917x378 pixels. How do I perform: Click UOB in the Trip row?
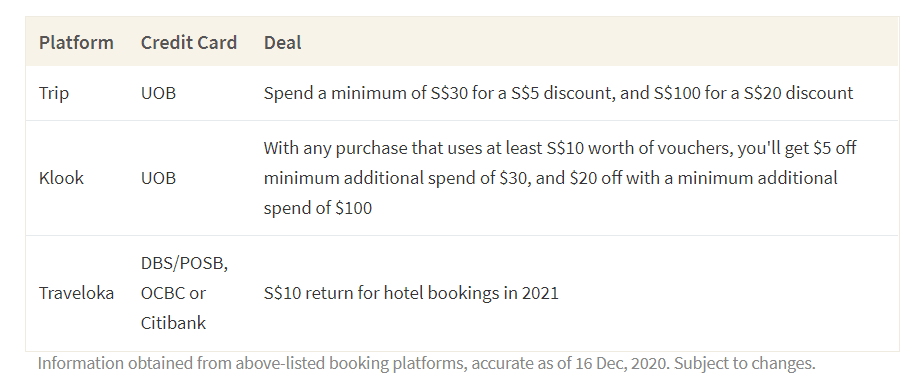[x=158, y=93]
